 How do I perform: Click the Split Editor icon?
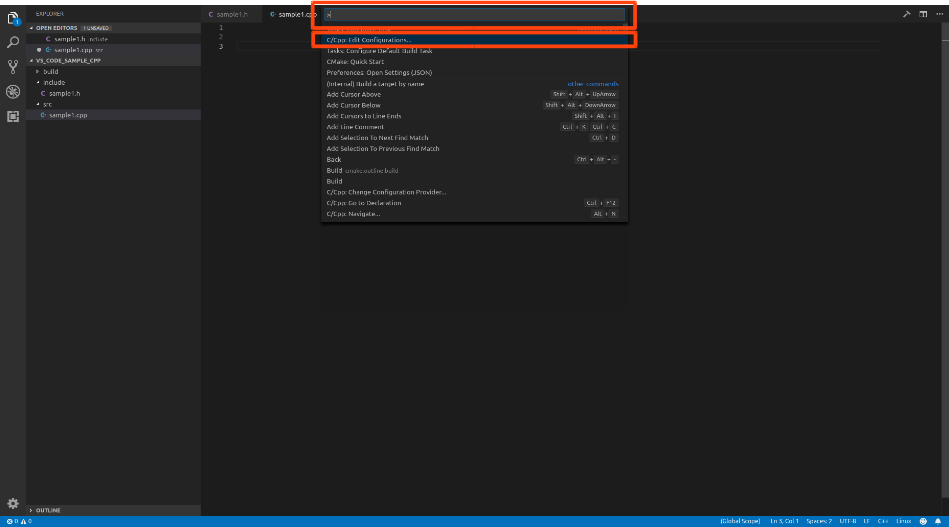tap(923, 14)
